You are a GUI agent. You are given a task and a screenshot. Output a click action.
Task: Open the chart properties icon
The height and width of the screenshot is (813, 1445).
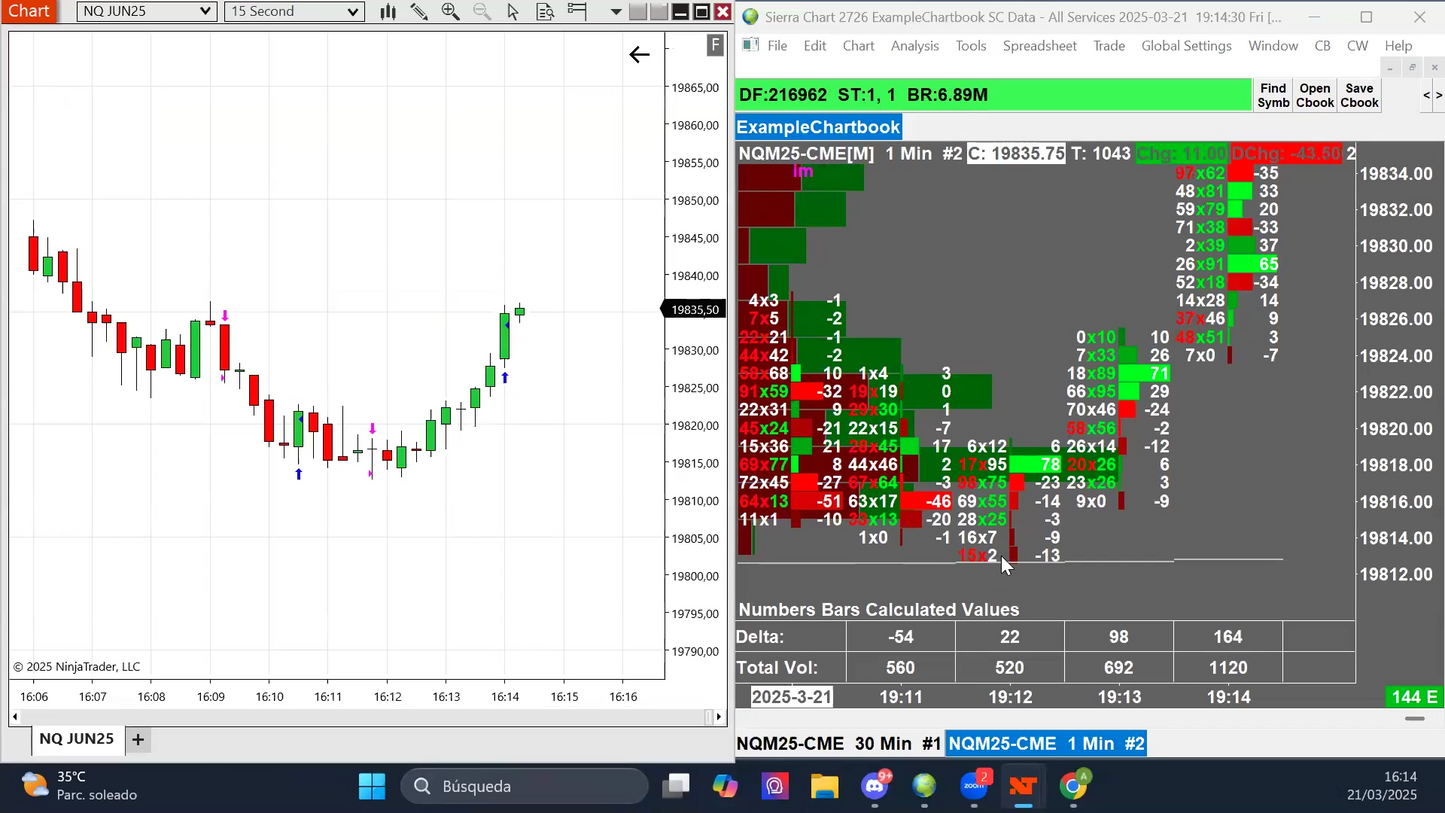coord(577,12)
